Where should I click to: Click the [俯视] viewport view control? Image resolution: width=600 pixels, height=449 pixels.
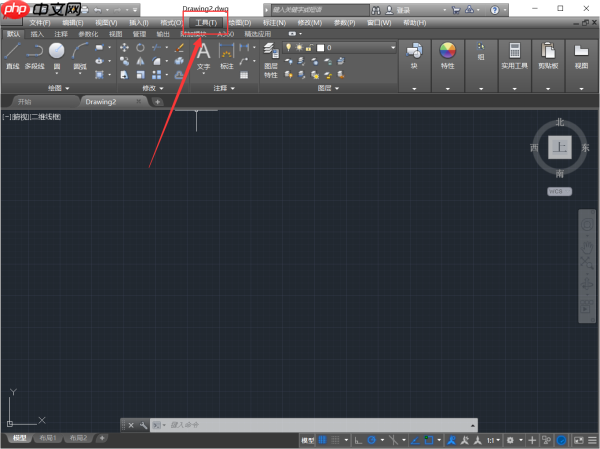pyautogui.click(x=21, y=117)
